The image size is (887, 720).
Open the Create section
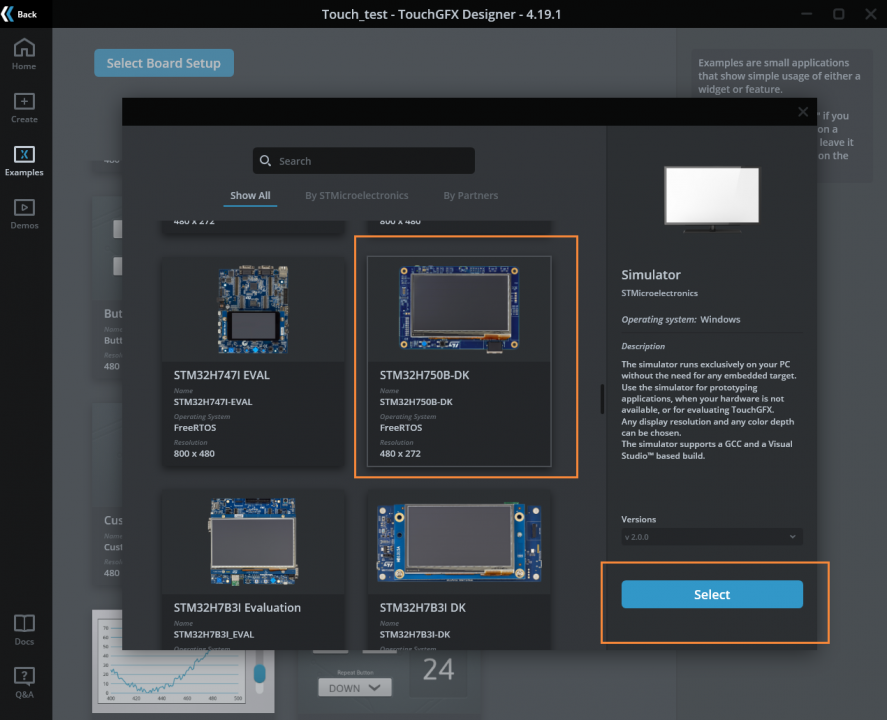point(24,107)
